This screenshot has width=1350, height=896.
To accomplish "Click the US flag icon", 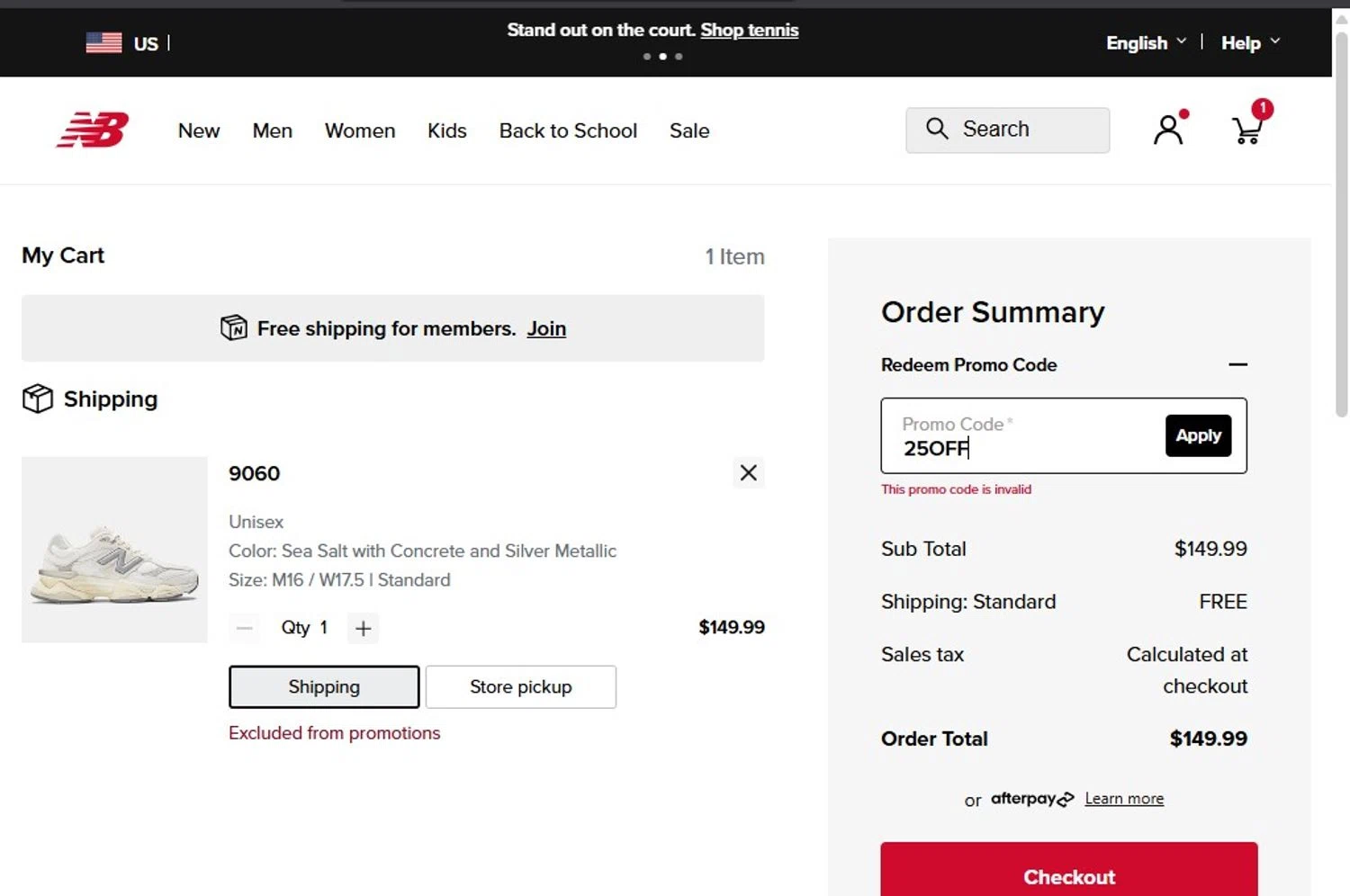I will pos(103,42).
